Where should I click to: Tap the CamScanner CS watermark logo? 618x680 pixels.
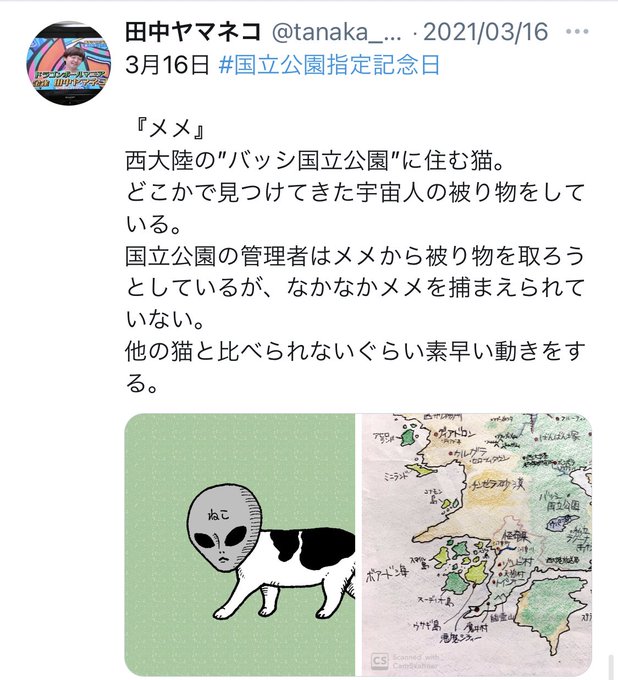pyautogui.click(x=379, y=660)
